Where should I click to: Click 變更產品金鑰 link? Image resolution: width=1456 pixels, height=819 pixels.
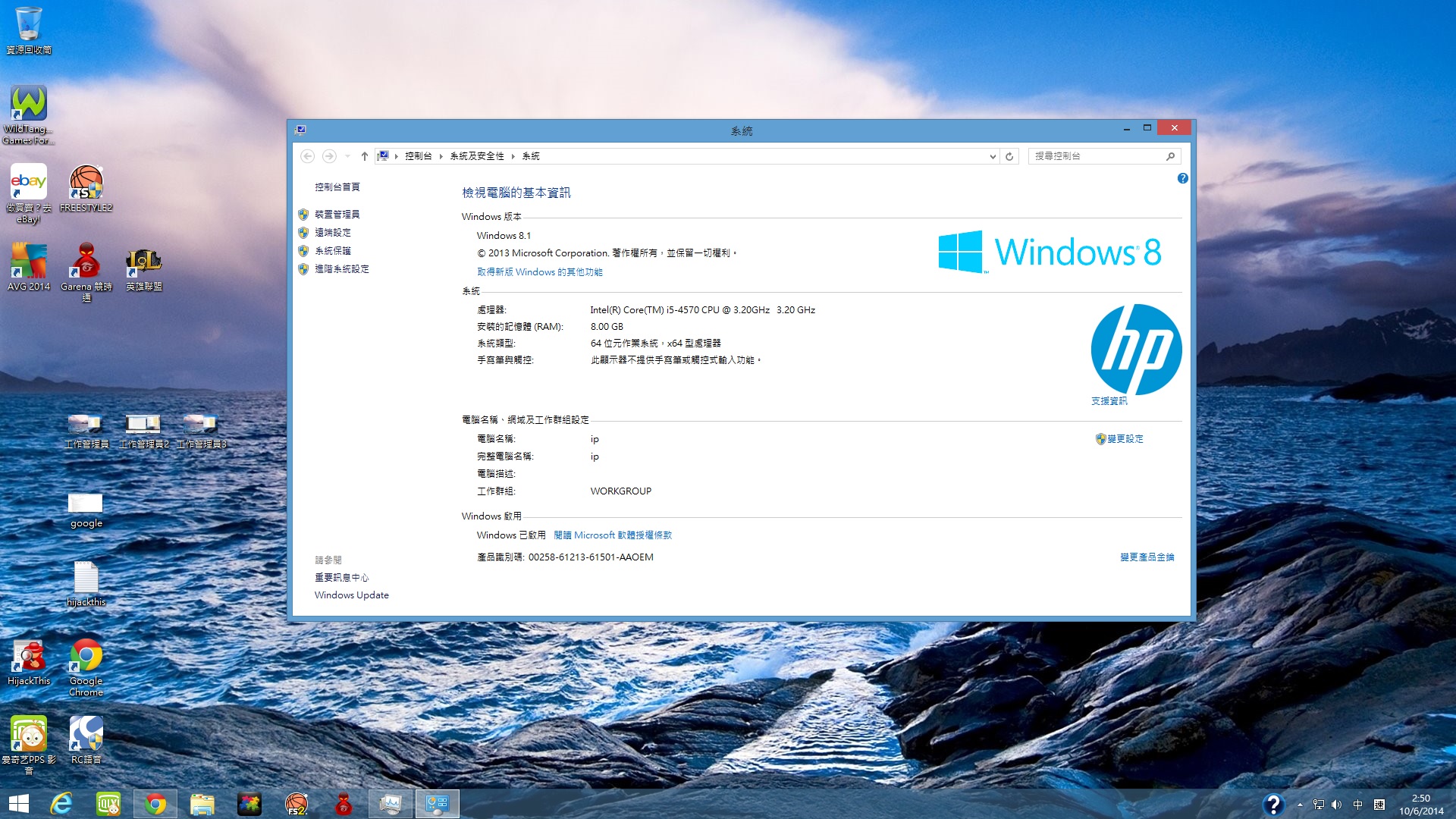pyautogui.click(x=1147, y=557)
